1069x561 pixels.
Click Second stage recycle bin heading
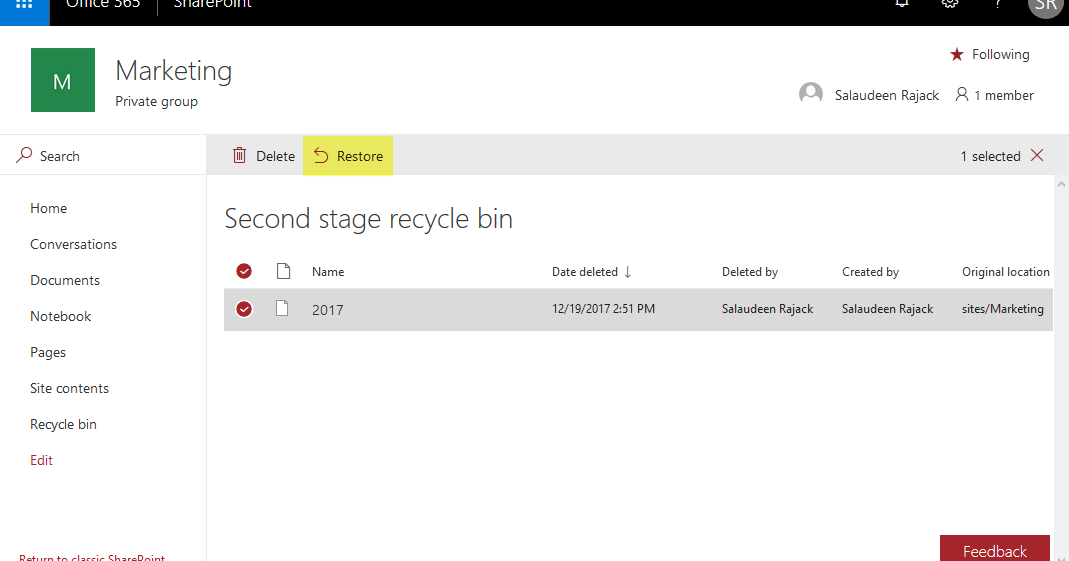click(x=368, y=219)
